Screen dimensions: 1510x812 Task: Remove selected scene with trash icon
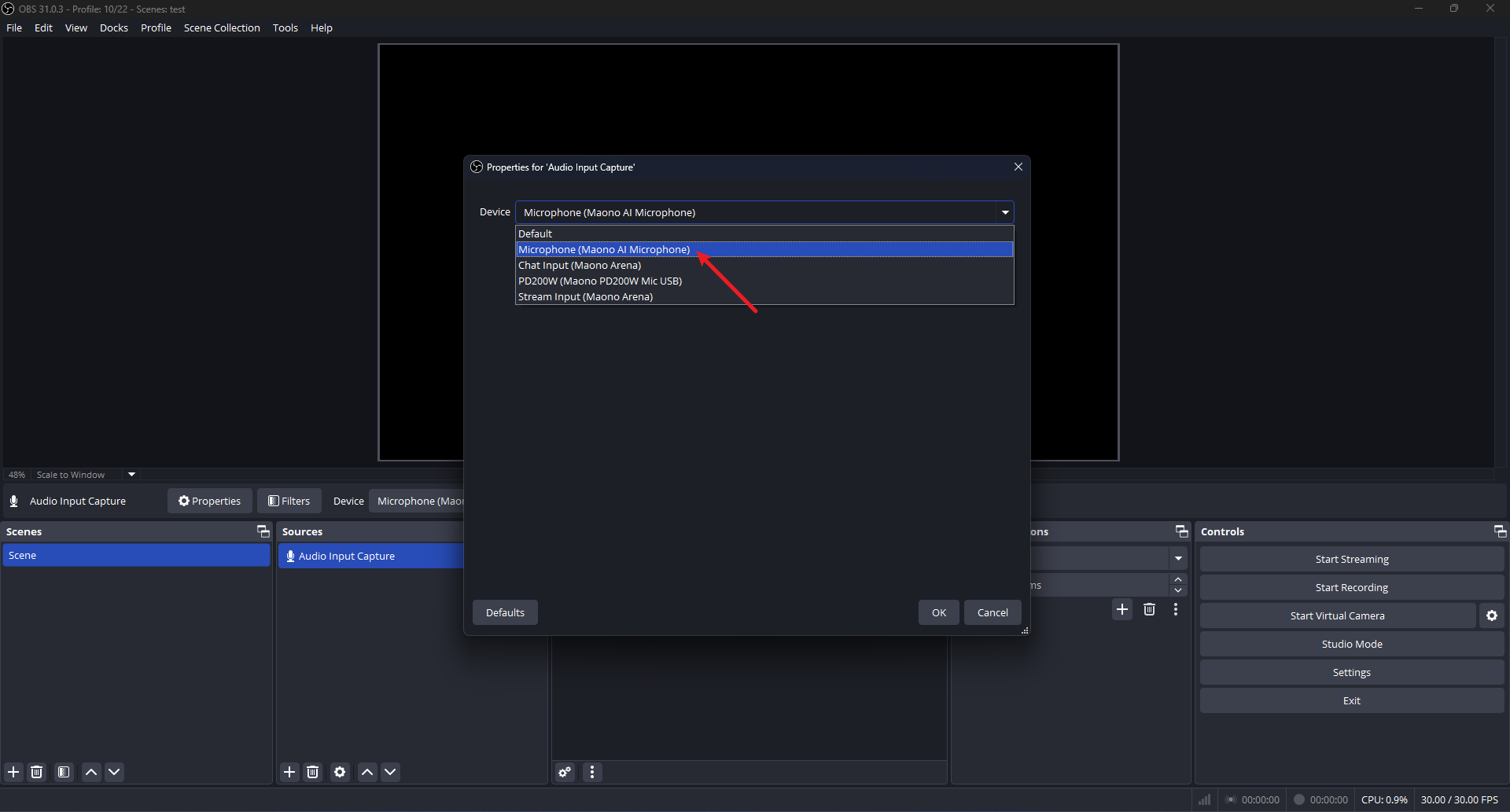pos(37,772)
